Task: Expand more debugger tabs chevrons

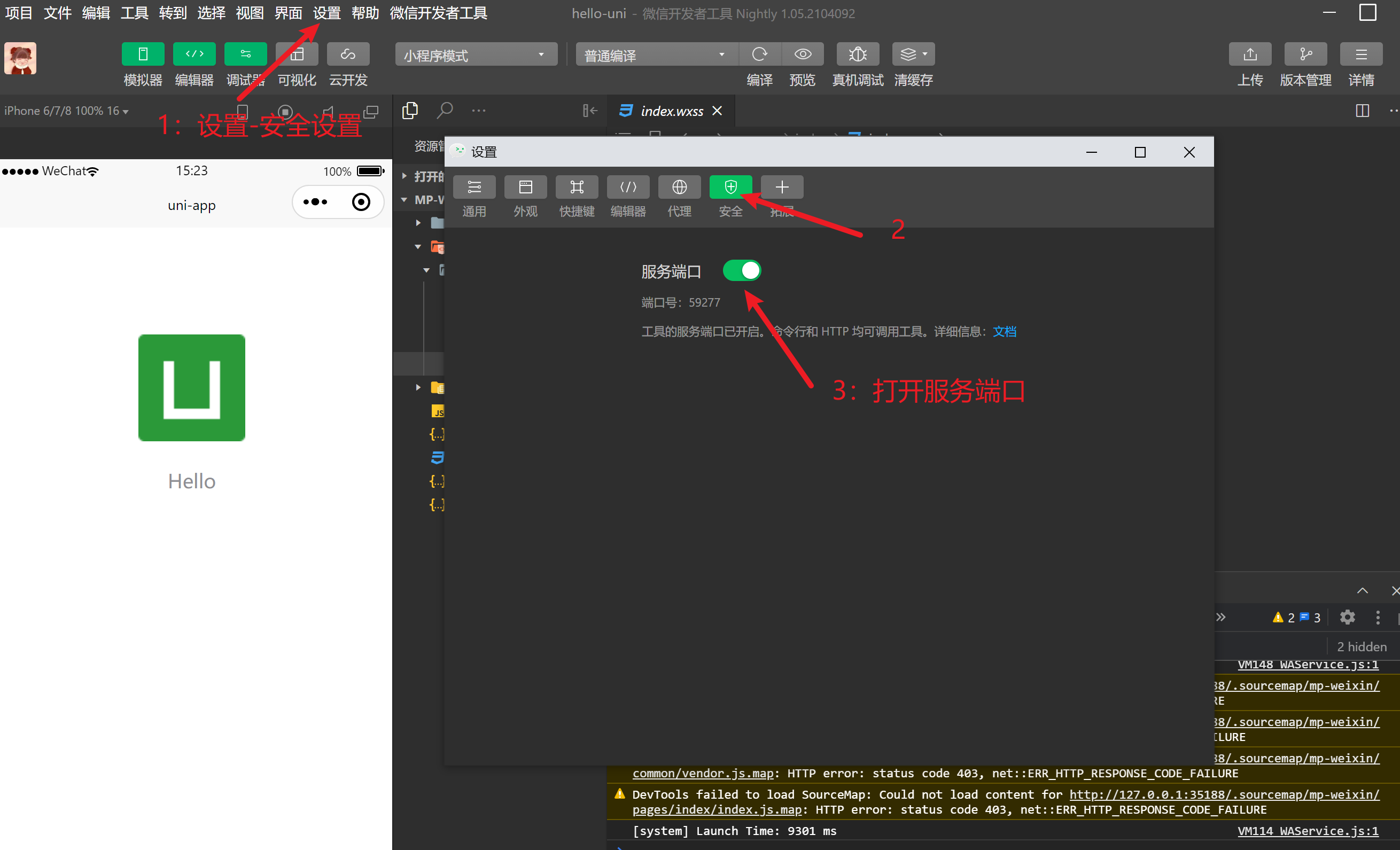Action: (x=1221, y=617)
